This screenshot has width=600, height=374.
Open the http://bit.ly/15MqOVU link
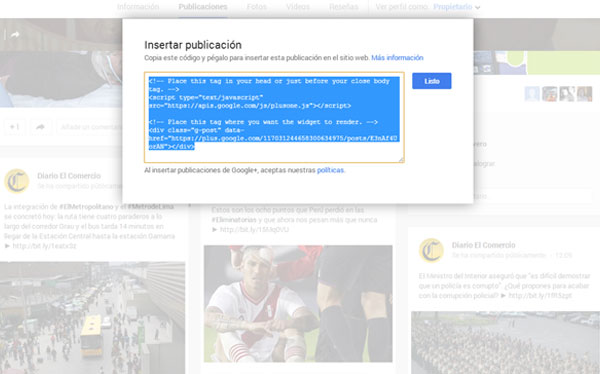pos(254,230)
